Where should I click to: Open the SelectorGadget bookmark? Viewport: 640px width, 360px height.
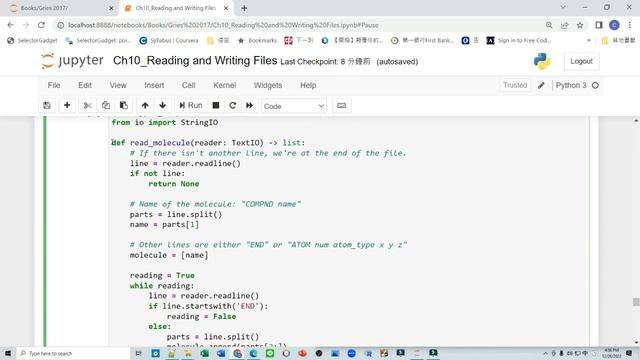(33, 40)
